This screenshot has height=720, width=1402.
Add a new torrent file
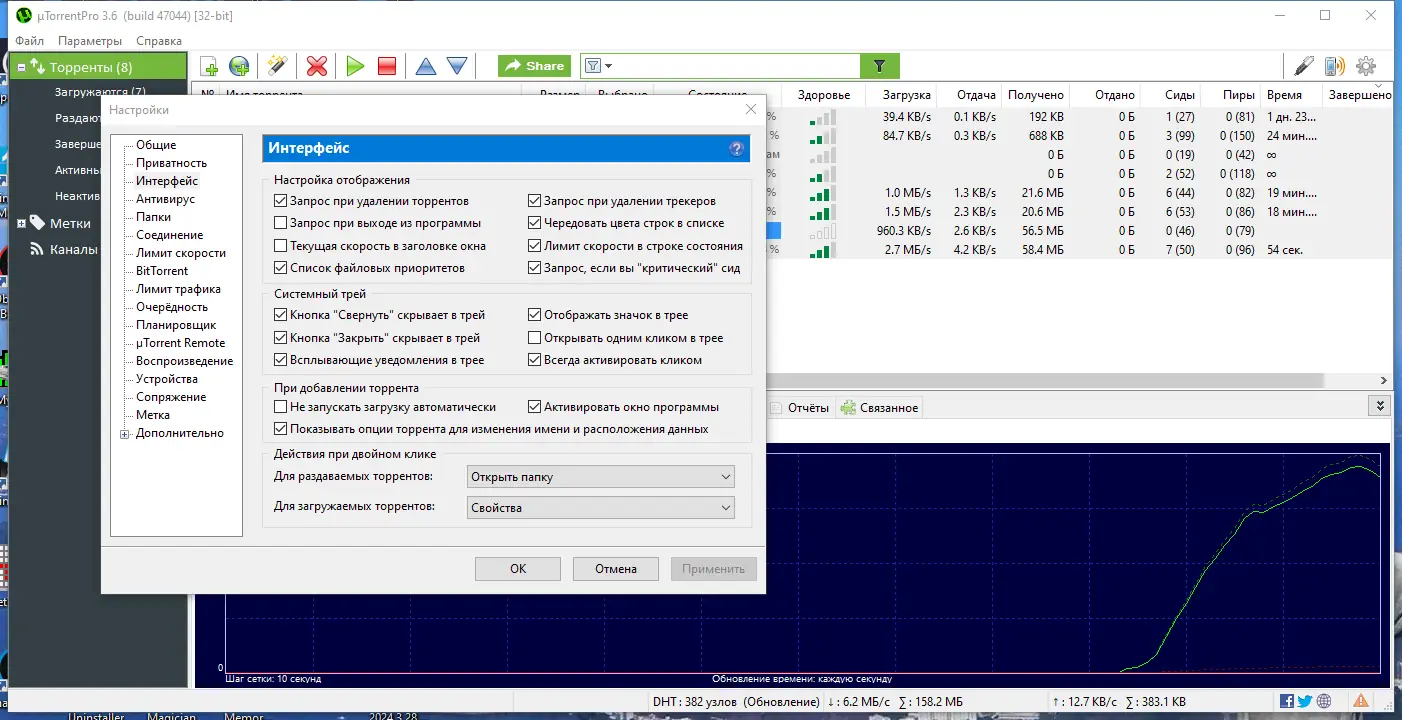(209, 66)
